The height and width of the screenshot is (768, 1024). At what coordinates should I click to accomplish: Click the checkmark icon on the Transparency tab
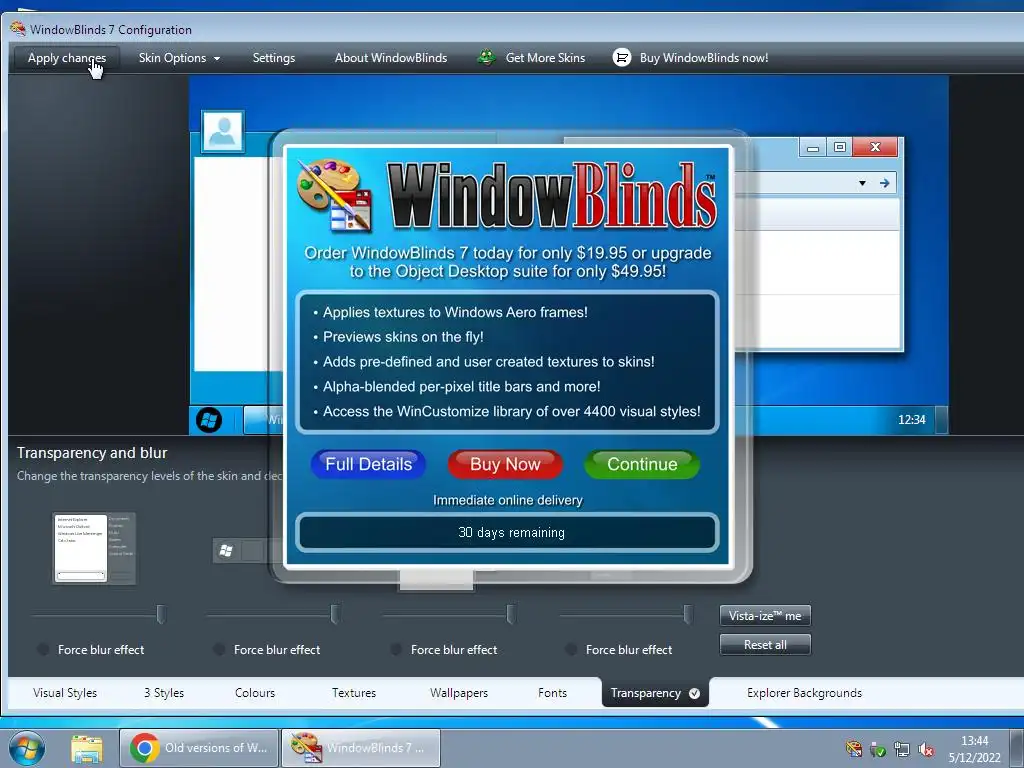(x=694, y=694)
